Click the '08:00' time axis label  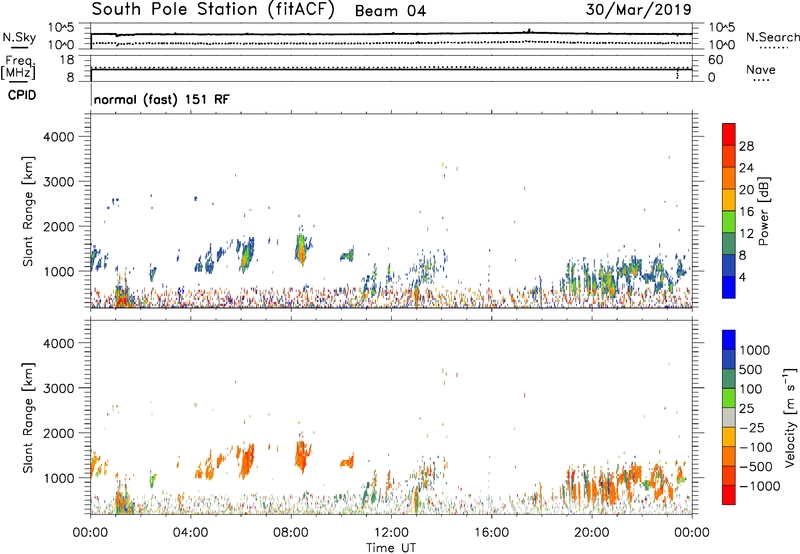[291, 533]
